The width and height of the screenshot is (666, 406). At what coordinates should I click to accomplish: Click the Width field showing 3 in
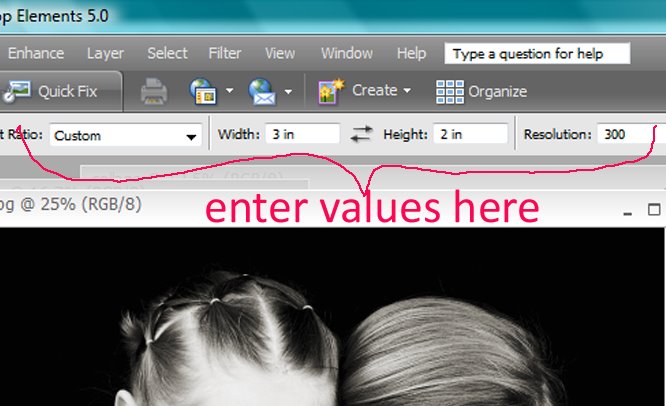(302, 134)
